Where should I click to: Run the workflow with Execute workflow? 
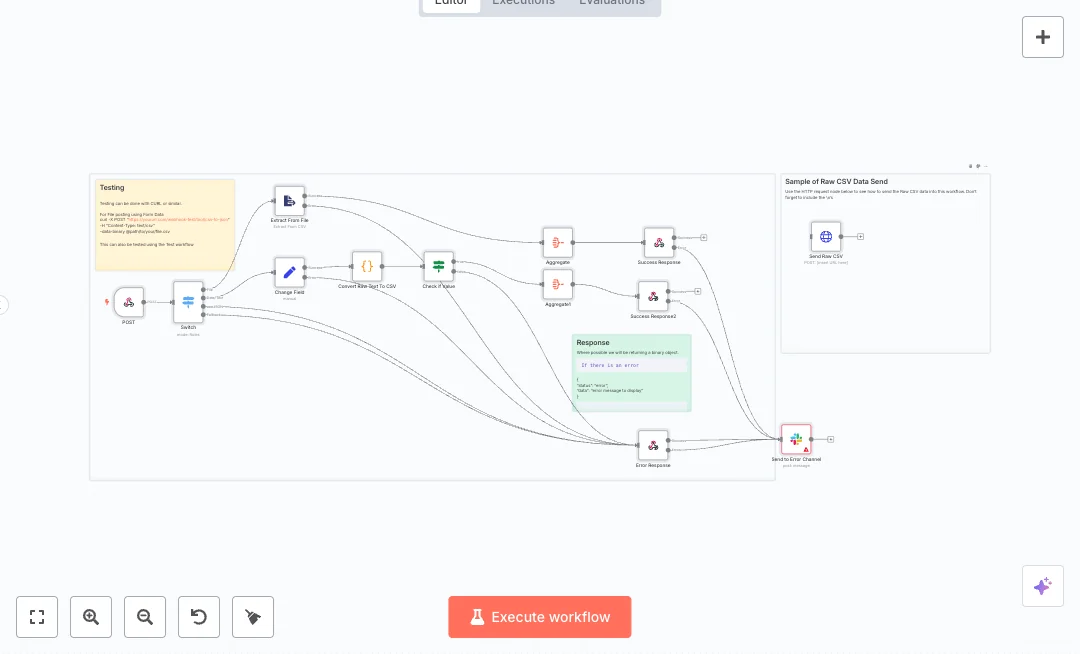click(540, 617)
